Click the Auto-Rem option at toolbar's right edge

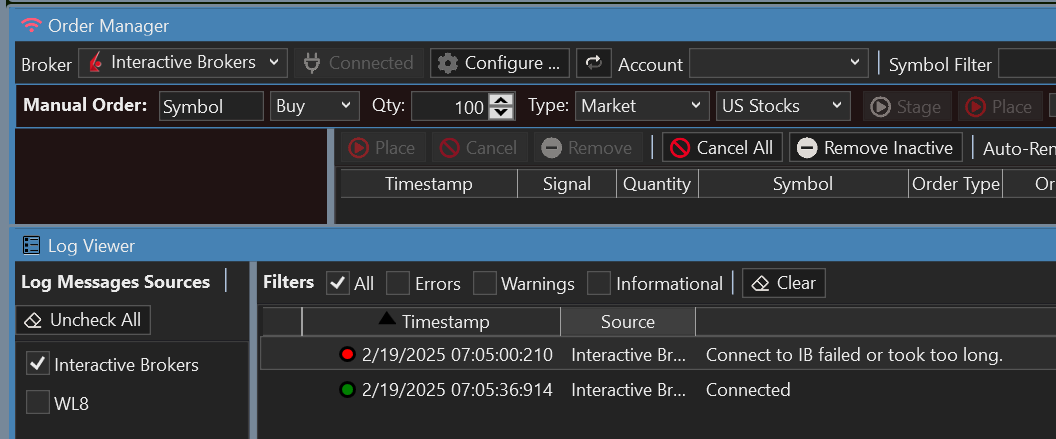click(1019, 148)
